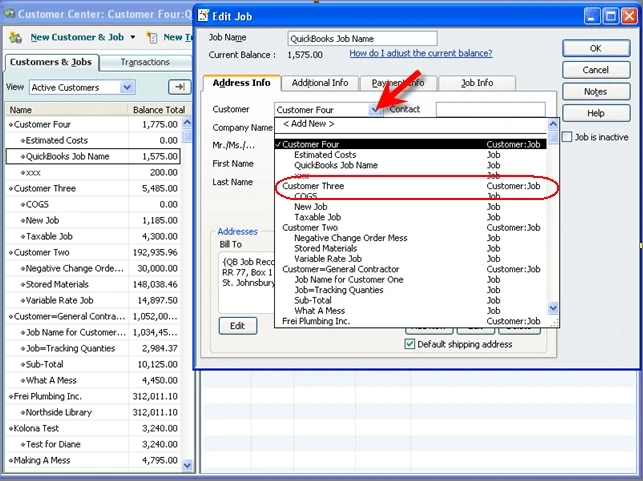The height and width of the screenshot is (481, 643).
Task: Select Northside Library row in the customer tree
Action: pyautogui.click(x=93, y=413)
